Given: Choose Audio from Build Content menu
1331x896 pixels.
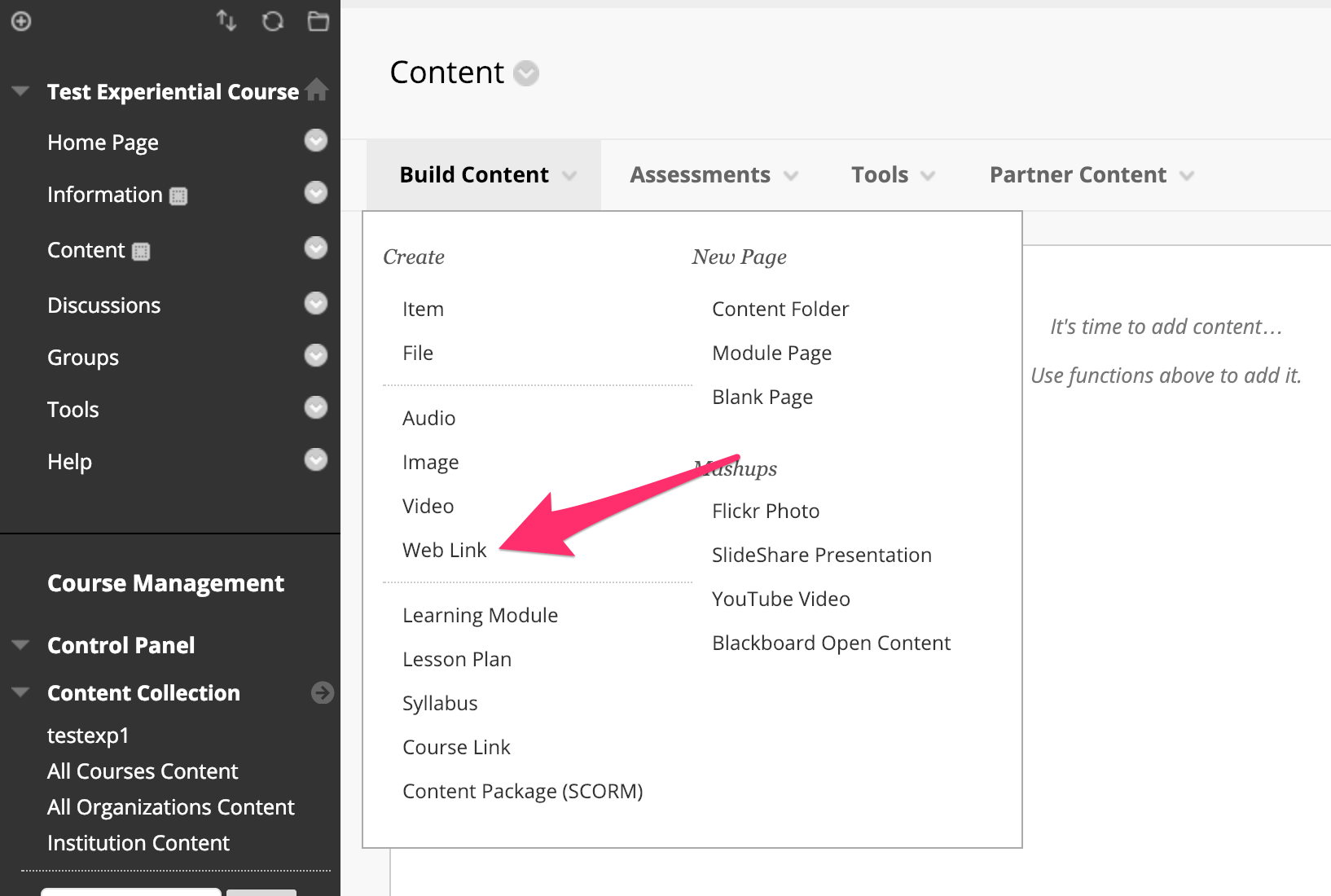Looking at the screenshot, I should pyautogui.click(x=428, y=419).
